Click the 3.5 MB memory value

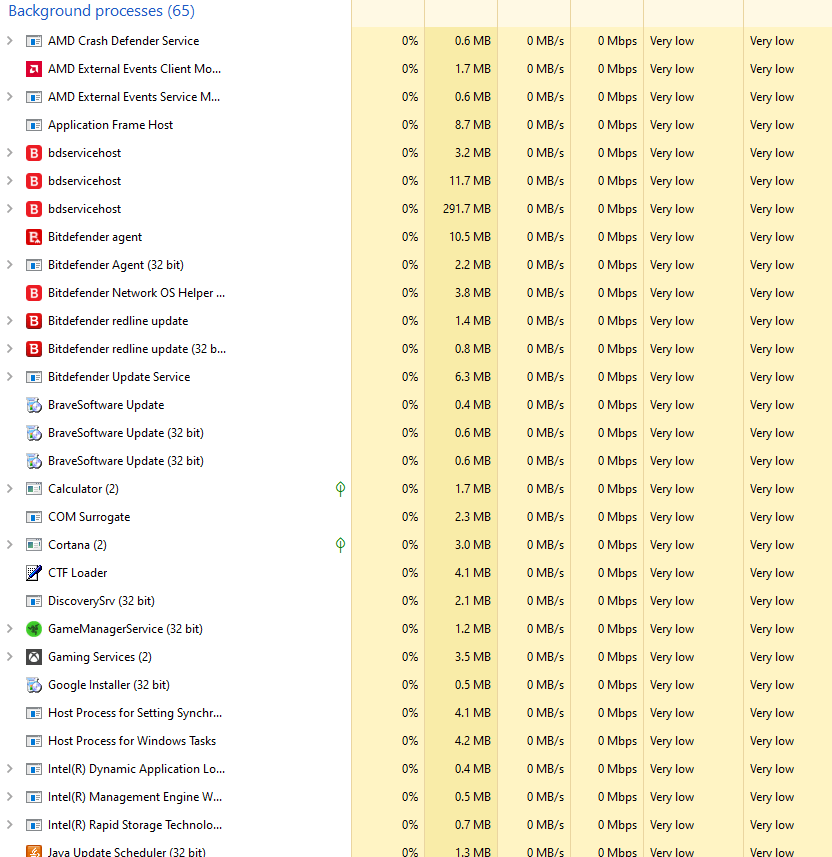(473, 657)
